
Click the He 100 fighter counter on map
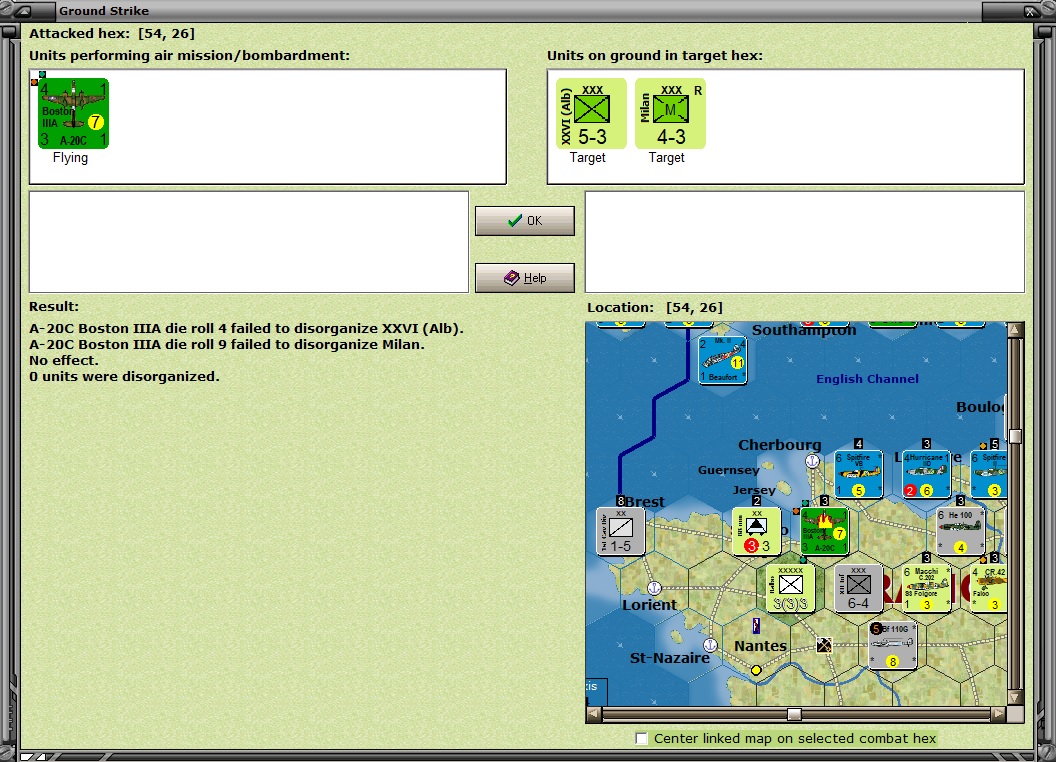coord(961,532)
